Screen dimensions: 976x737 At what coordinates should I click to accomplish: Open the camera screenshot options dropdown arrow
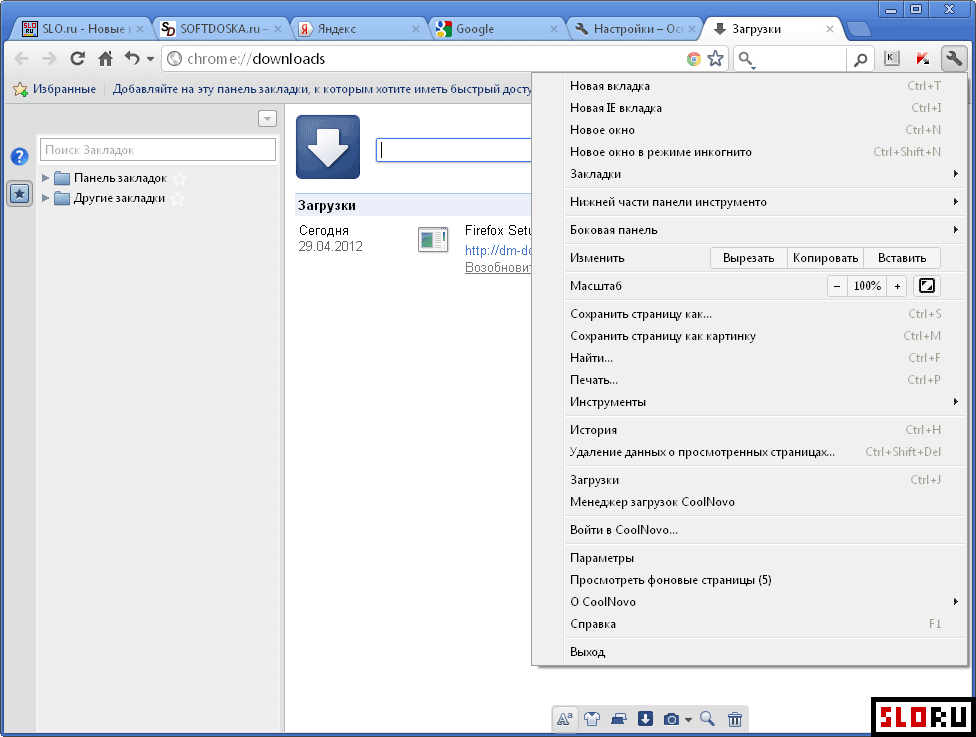[x=688, y=720]
